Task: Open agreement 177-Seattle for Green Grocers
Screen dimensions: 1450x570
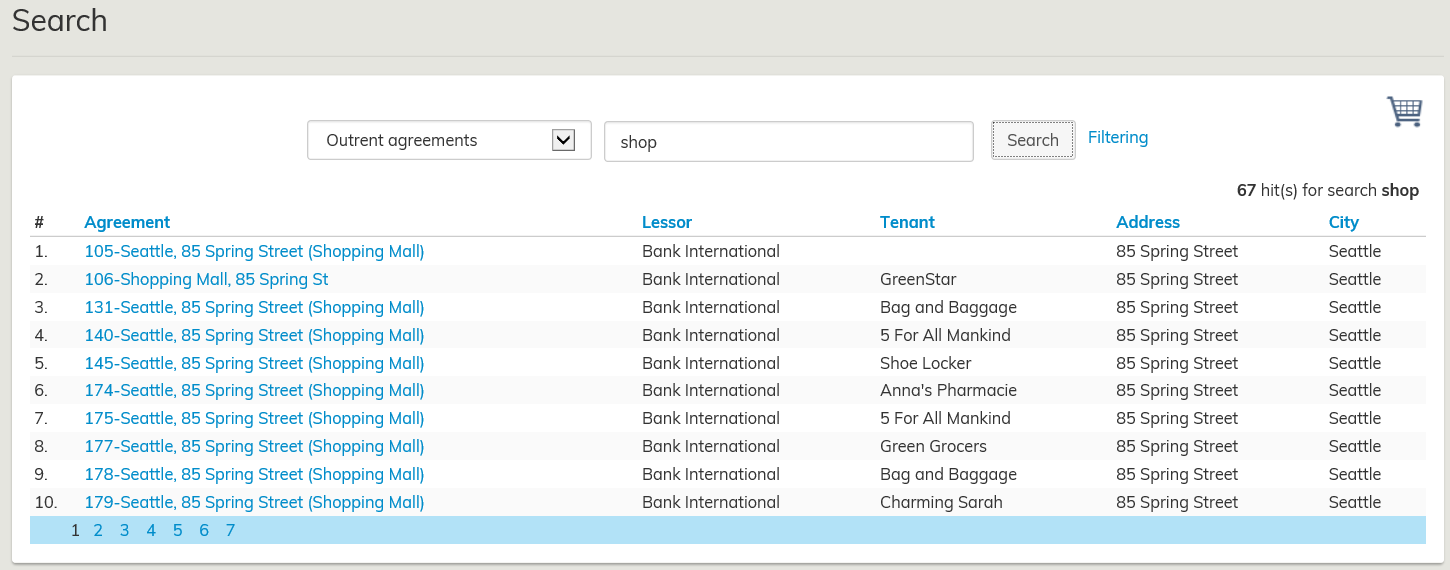Action: [254, 447]
